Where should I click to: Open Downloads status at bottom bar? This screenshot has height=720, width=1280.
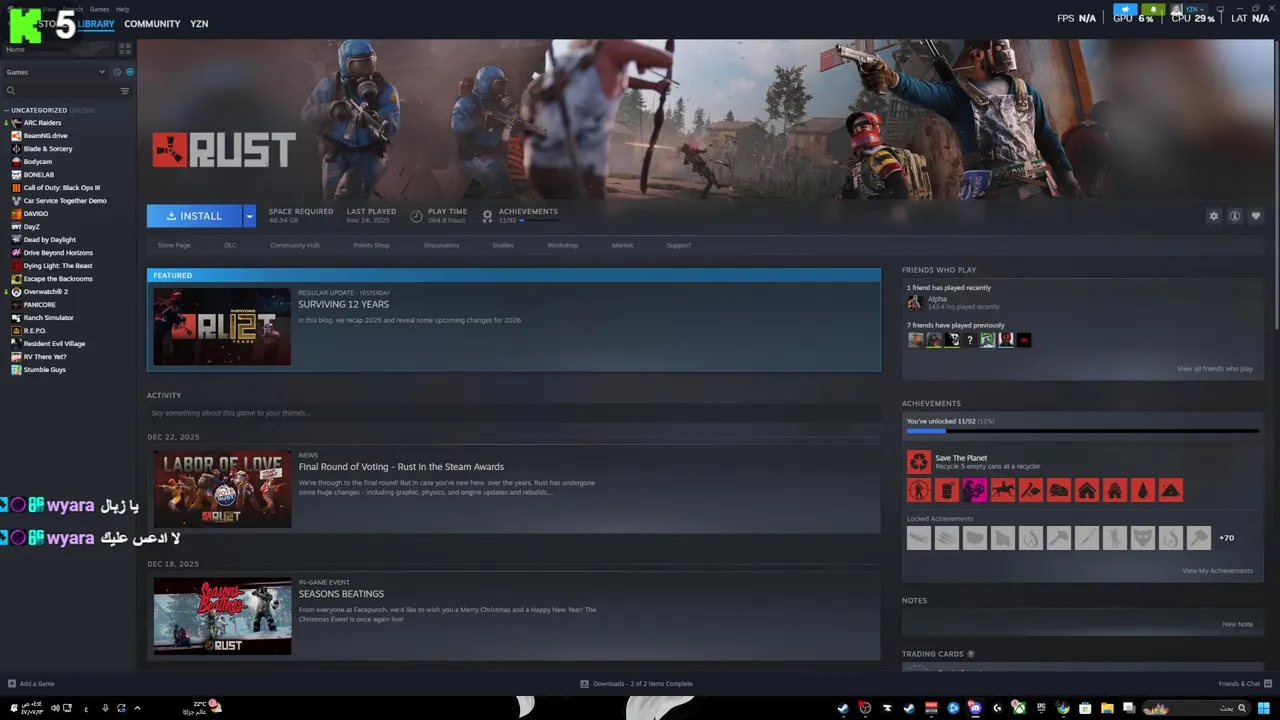pyautogui.click(x=636, y=684)
